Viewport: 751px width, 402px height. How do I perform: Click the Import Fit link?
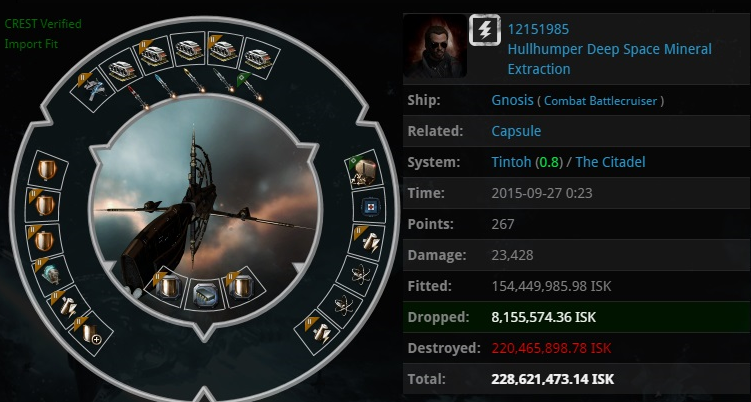click(31, 44)
